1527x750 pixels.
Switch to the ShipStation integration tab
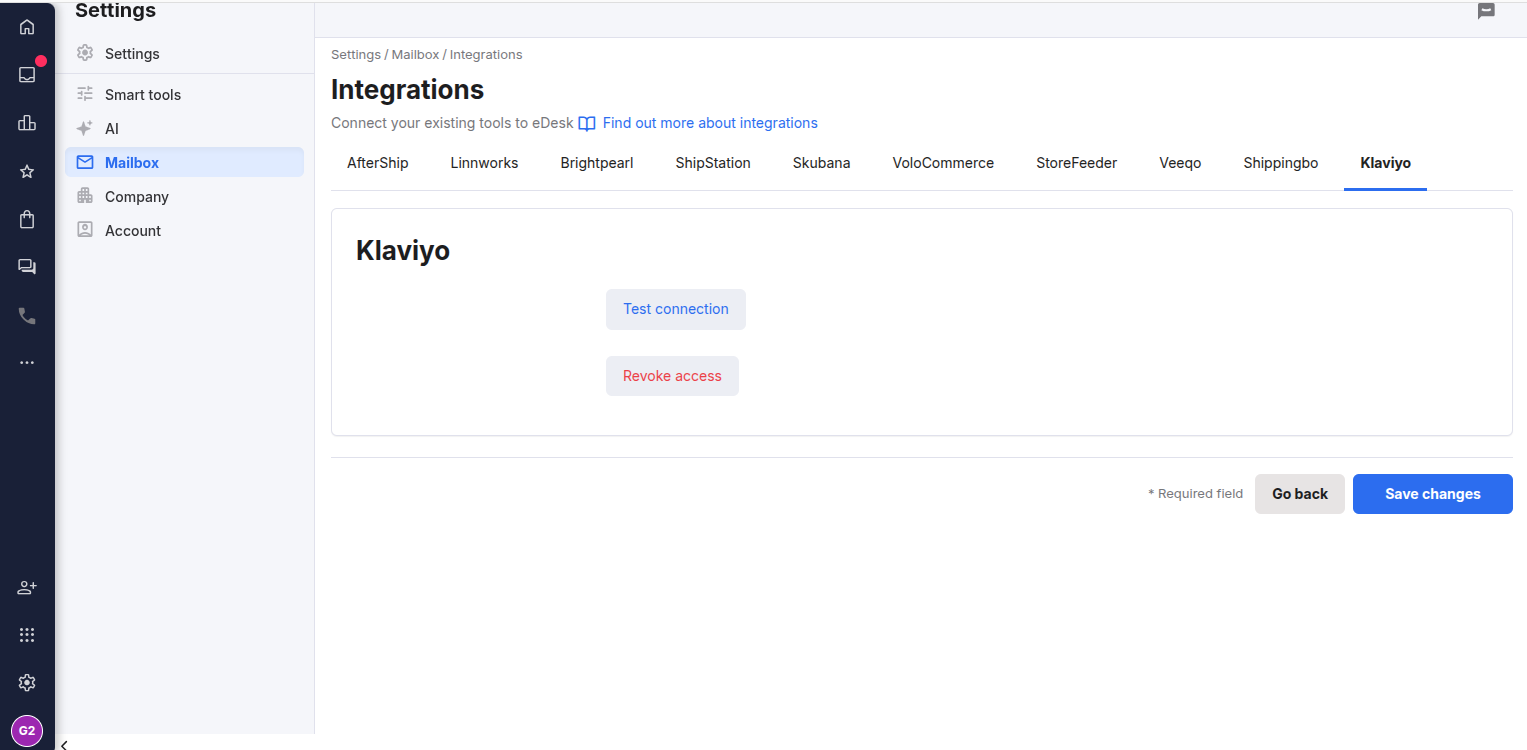coord(712,162)
